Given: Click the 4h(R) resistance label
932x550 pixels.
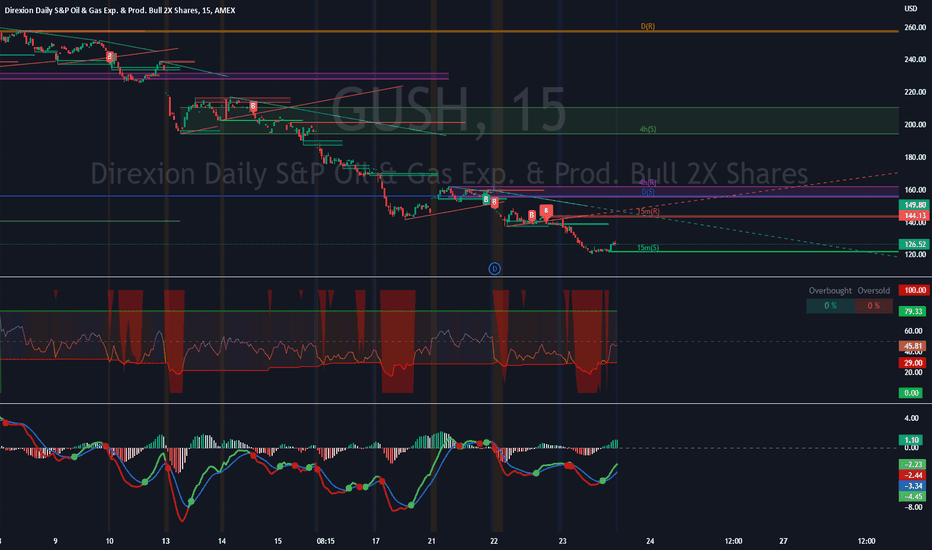Looking at the screenshot, I should [x=648, y=183].
